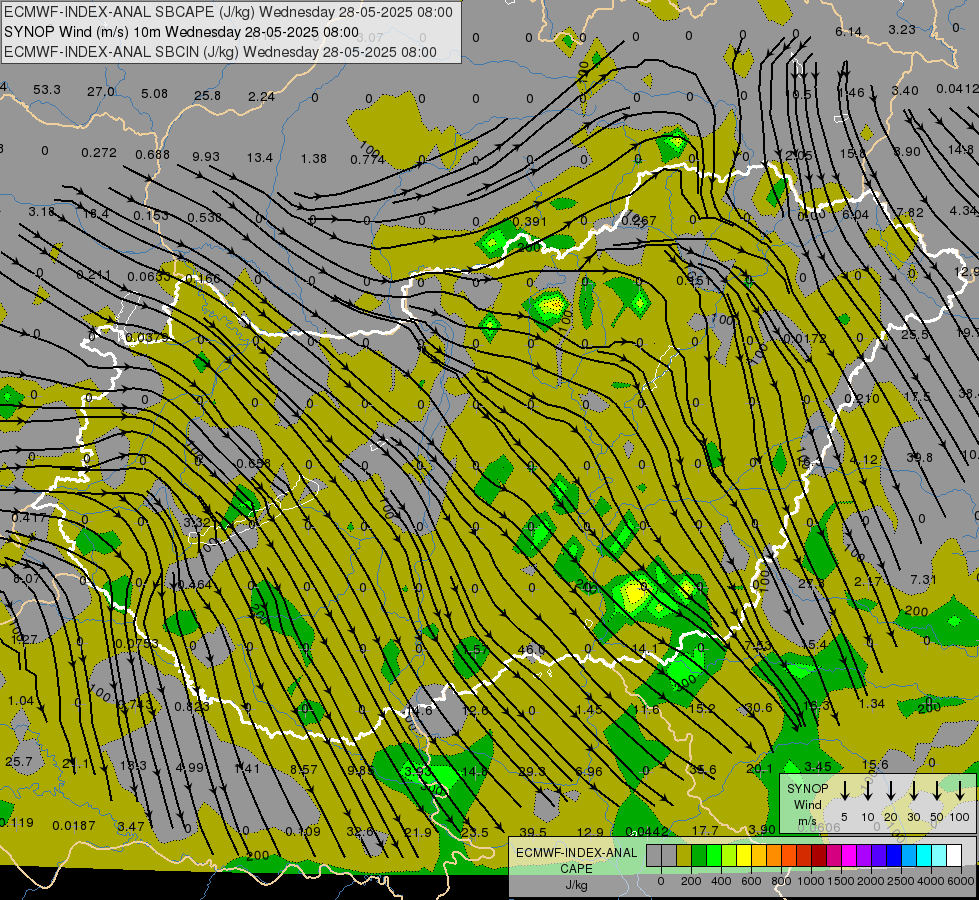Click the 0.0187 value on the map
This screenshot has width=979, height=900.
pyautogui.click(x=74, y=825)
